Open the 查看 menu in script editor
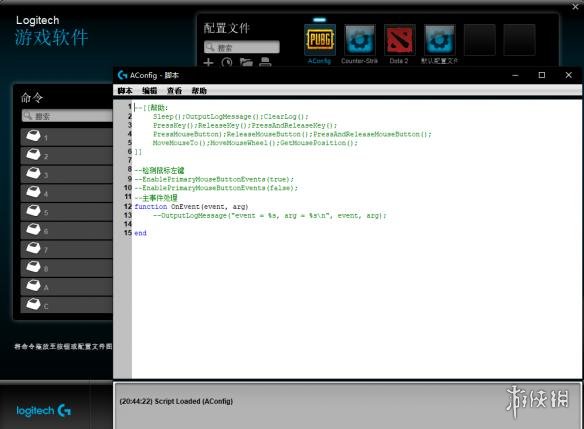The height and width of the screenshot is (429, 584). pyautogui.click(x=174, y=90)
